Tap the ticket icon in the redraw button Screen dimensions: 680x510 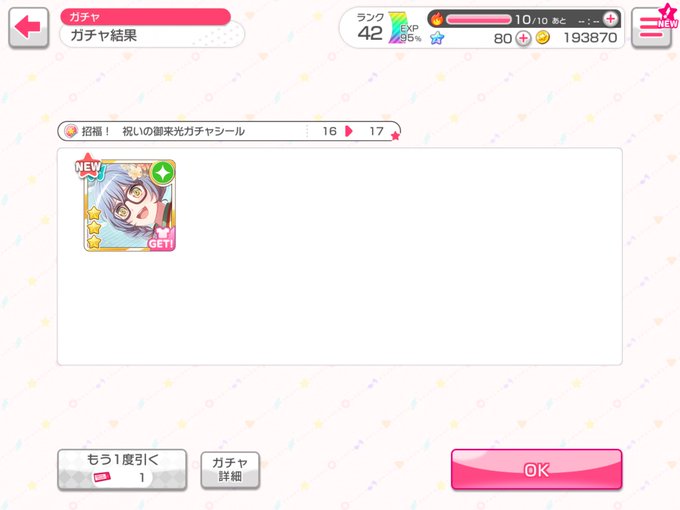(102, 477)
